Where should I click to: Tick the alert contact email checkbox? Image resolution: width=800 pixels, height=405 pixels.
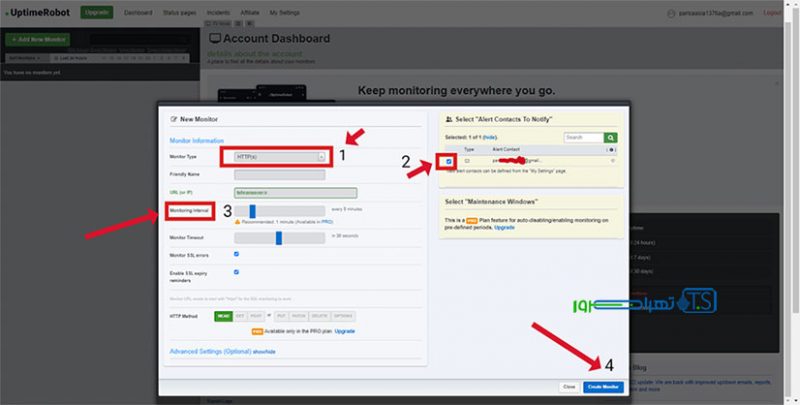pyautogui.click(x=449, y=160)
